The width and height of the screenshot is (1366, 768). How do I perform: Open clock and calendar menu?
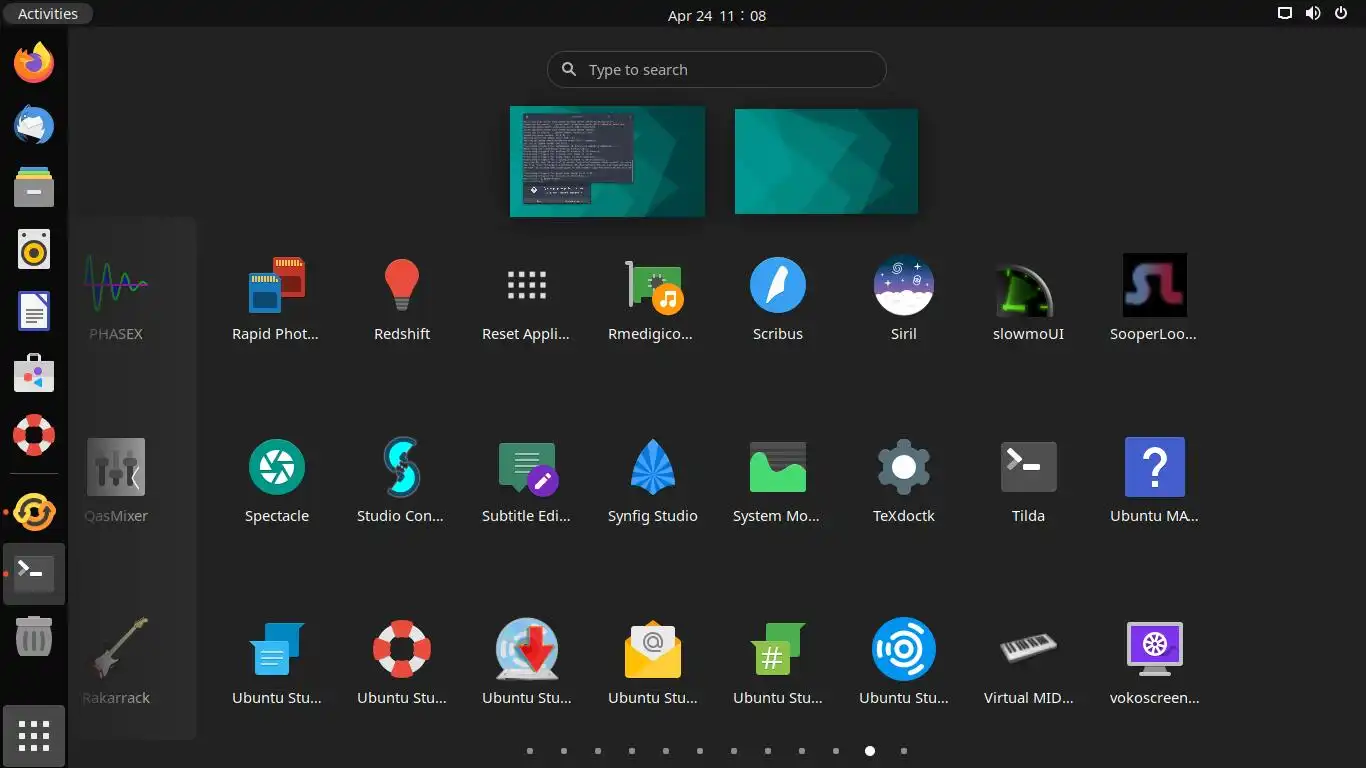tap(717, 15)
